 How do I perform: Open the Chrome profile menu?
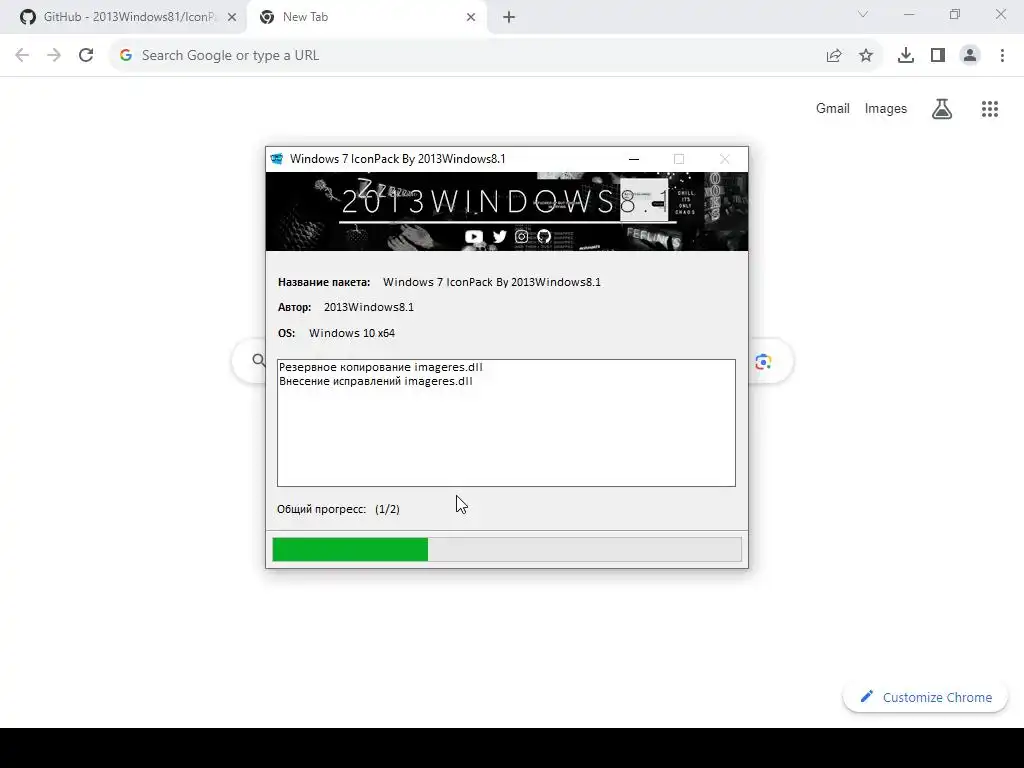tap(970, 55)
